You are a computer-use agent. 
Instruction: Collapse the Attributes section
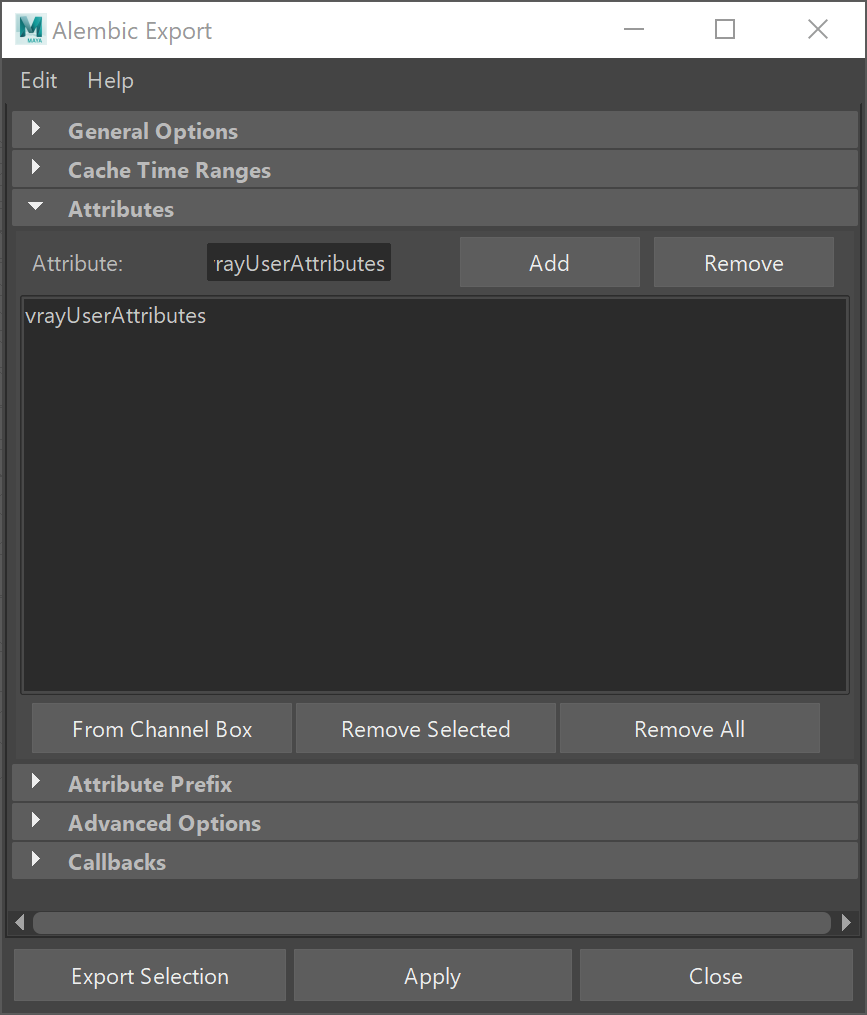point(434,208)
